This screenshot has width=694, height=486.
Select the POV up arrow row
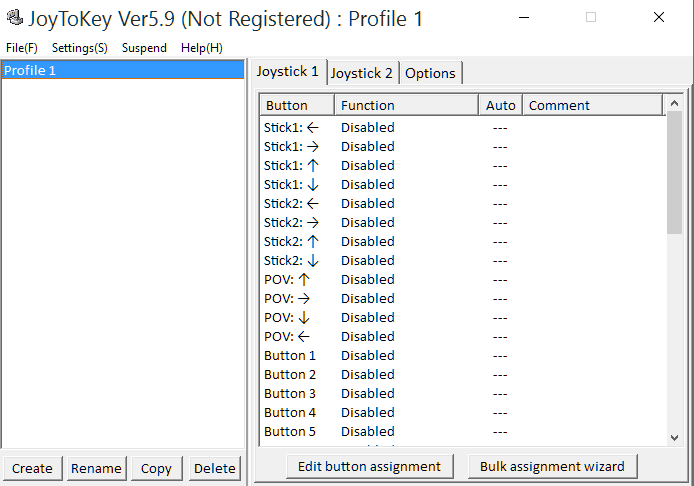pos(463,280)
